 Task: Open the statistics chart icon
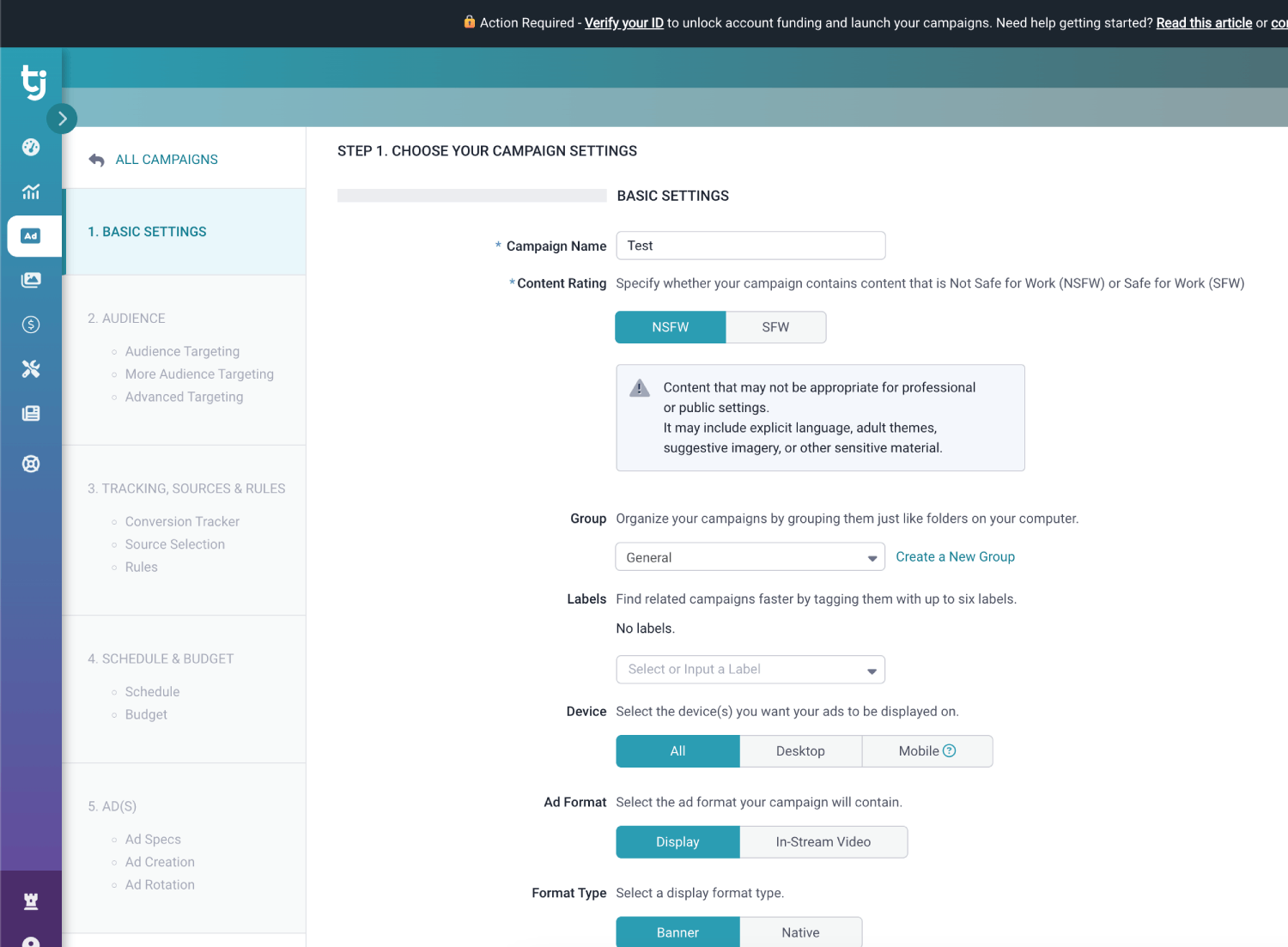[x=31, y=191]
